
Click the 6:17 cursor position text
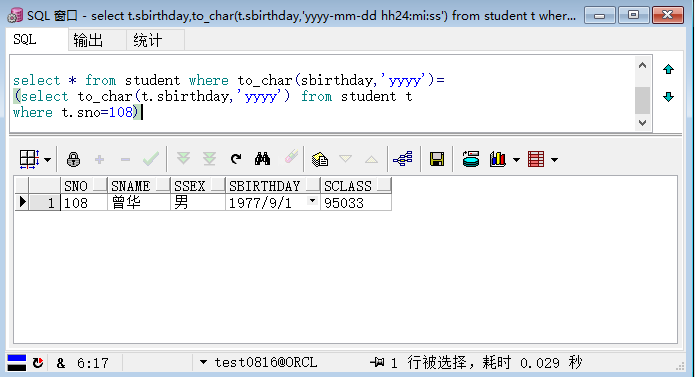93,363
